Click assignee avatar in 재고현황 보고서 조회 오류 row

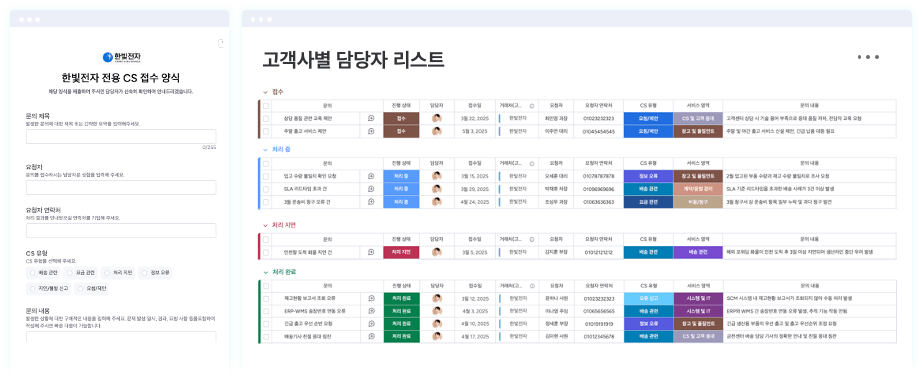click(436, 298)
